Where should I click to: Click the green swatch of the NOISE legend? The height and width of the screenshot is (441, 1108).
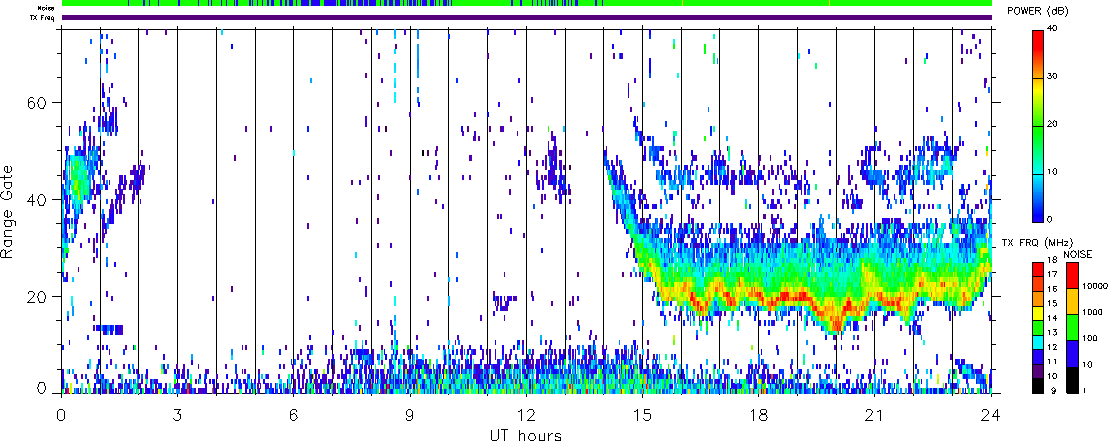(1072, 327)
